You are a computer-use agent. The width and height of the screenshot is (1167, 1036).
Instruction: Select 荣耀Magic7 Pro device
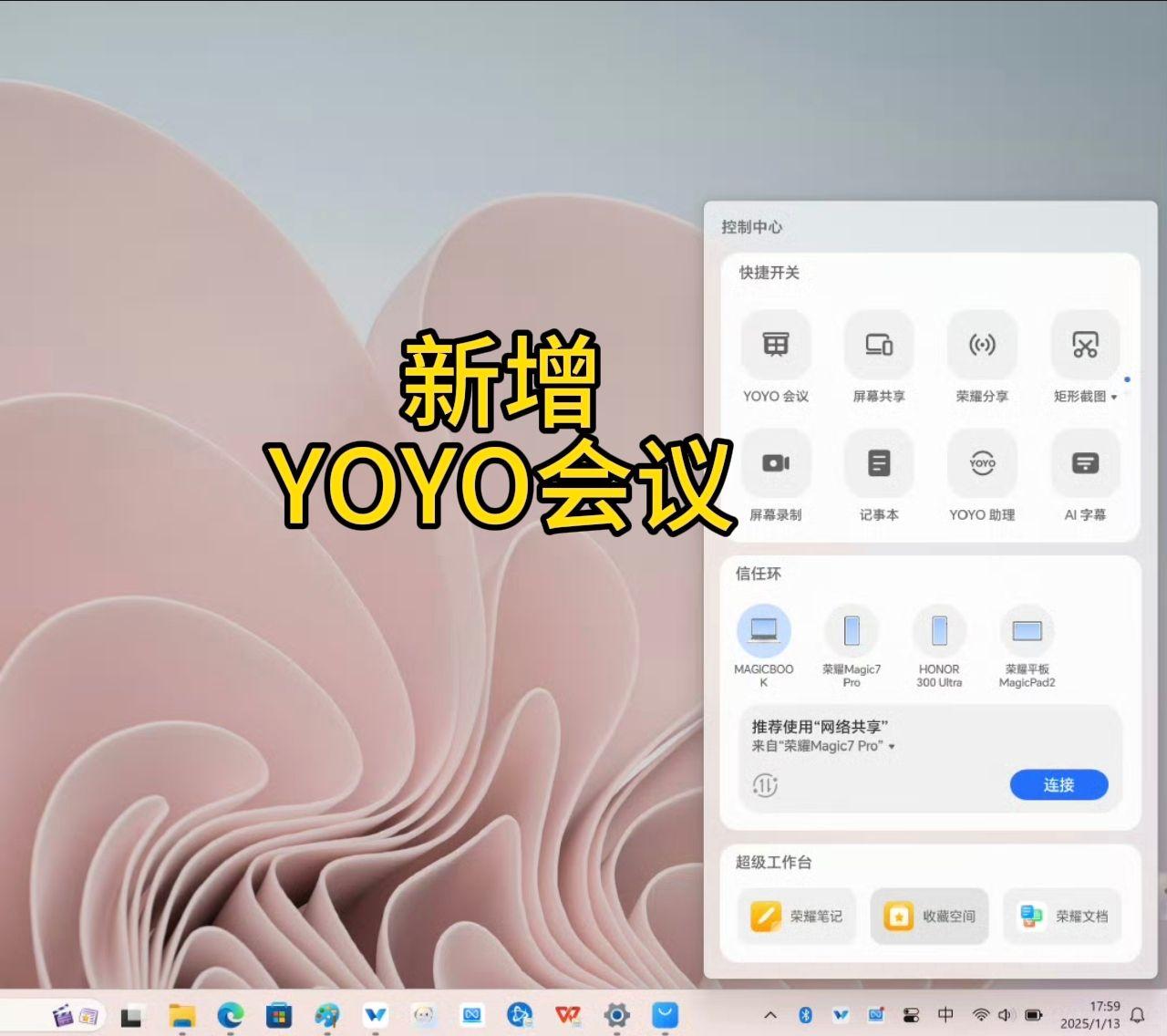[x=852, y=631]
